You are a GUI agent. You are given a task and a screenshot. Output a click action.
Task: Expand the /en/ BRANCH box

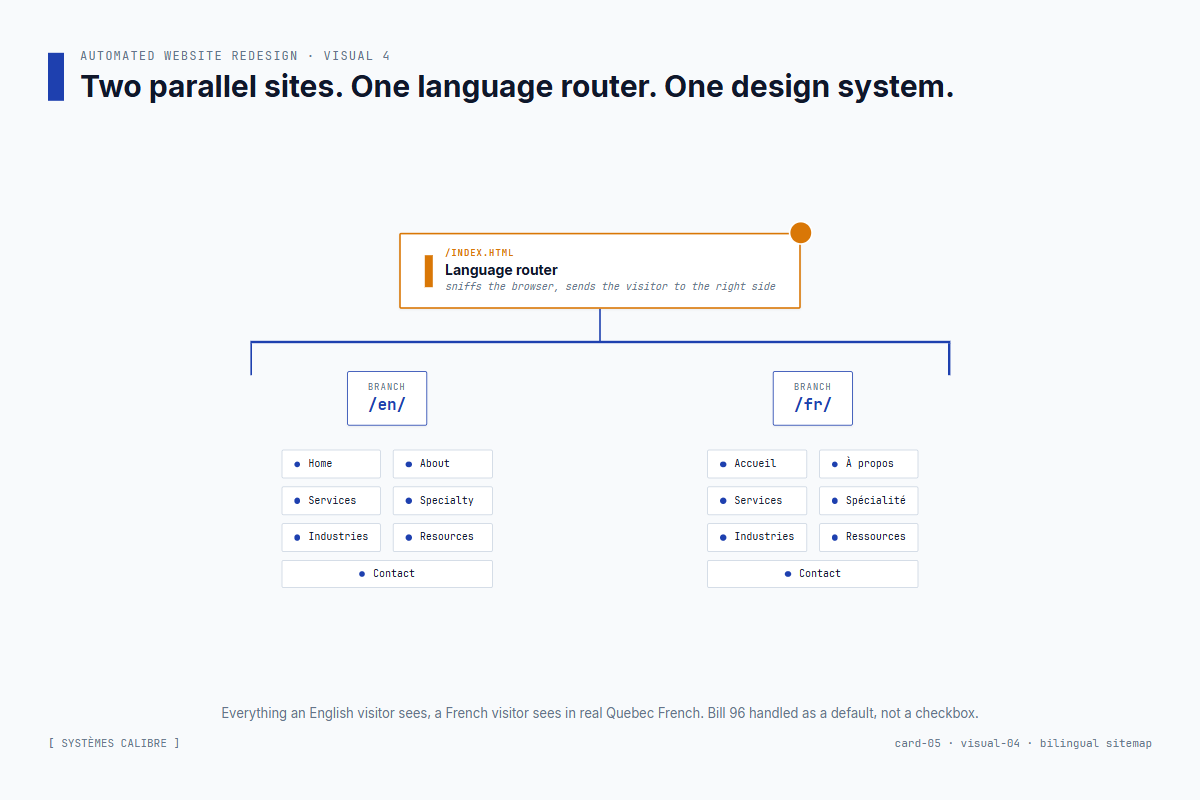387,398
